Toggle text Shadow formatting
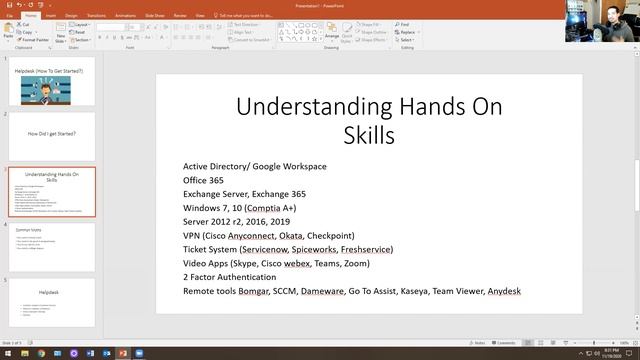The image size is (640, 360). [122, 38]
